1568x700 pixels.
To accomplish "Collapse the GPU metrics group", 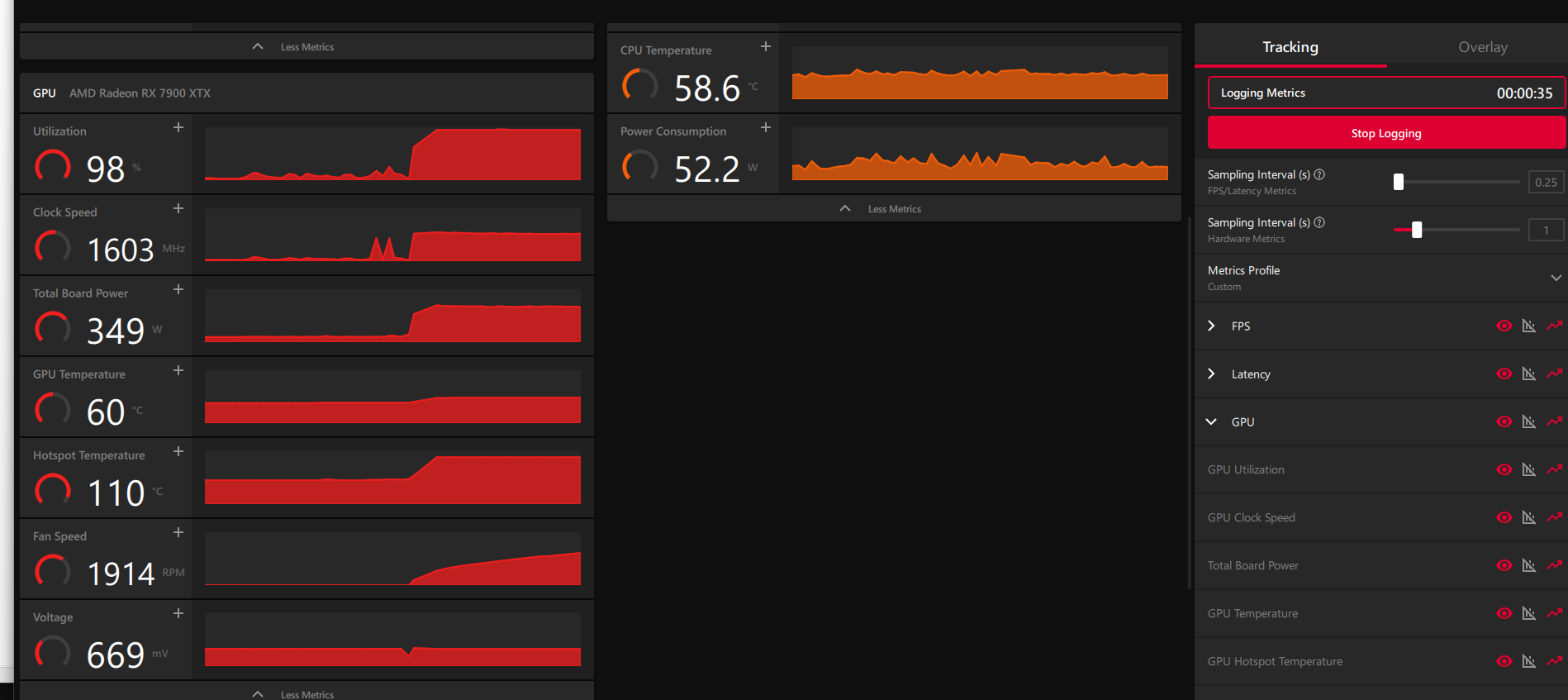I will click(x=1211, y=421).
